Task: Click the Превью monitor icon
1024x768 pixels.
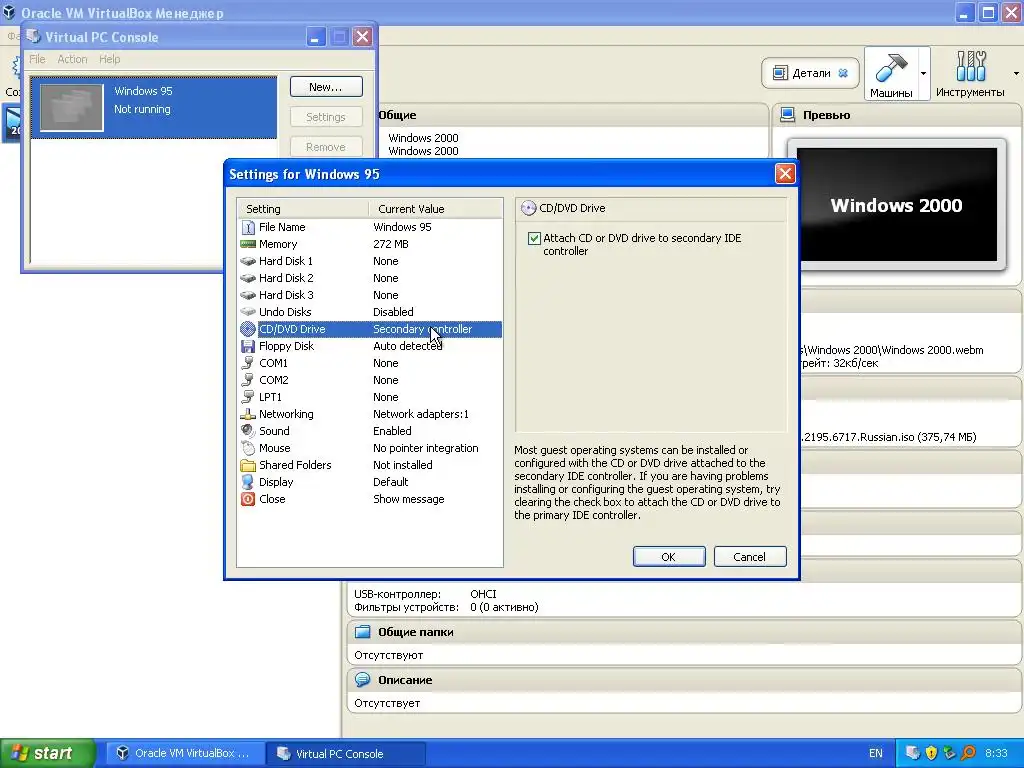Action: (x=788, y=115)
